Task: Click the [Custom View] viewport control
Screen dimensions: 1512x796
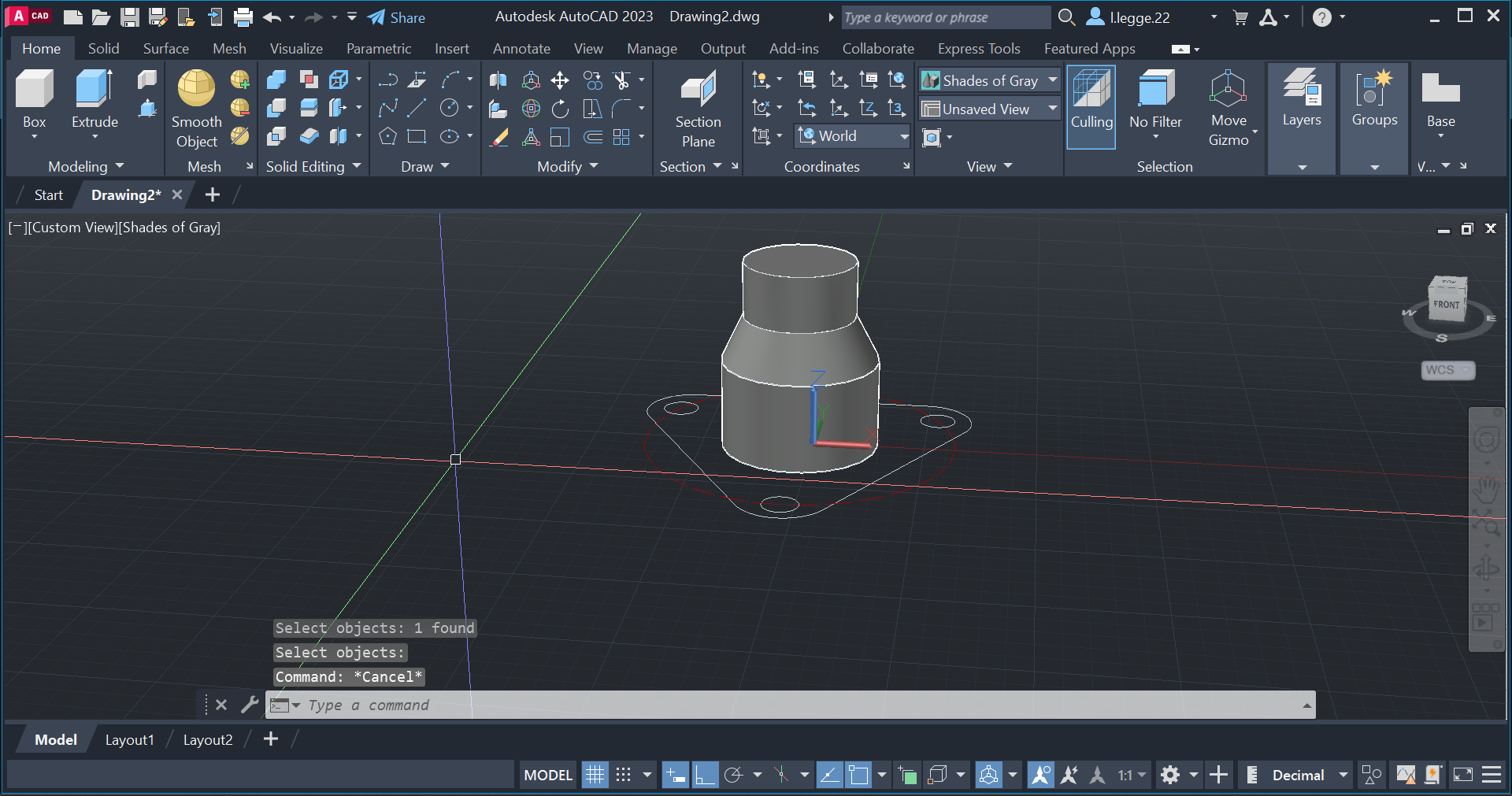Action: 72,227
